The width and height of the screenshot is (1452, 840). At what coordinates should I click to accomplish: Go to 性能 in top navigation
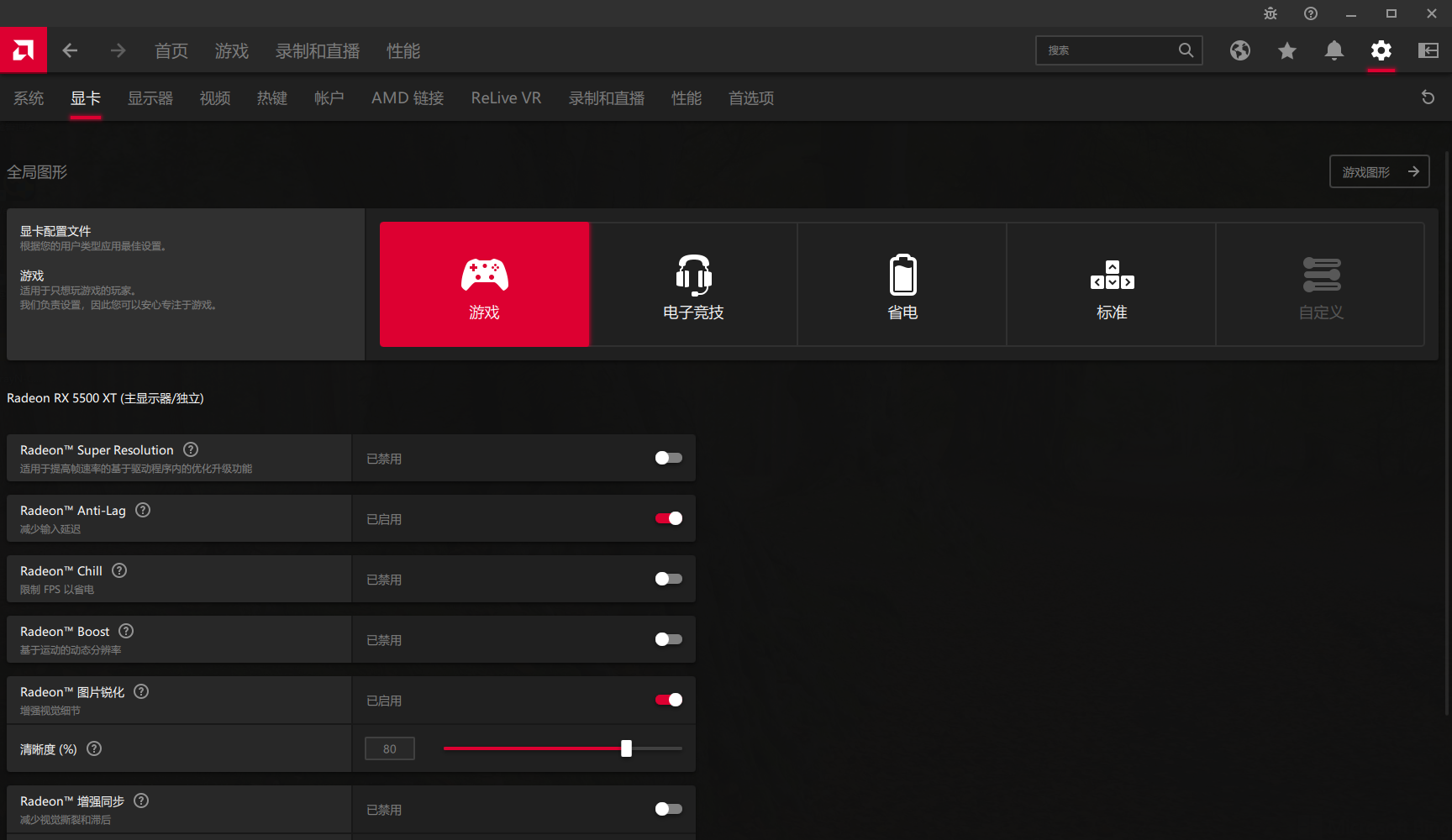click(403, 51)
